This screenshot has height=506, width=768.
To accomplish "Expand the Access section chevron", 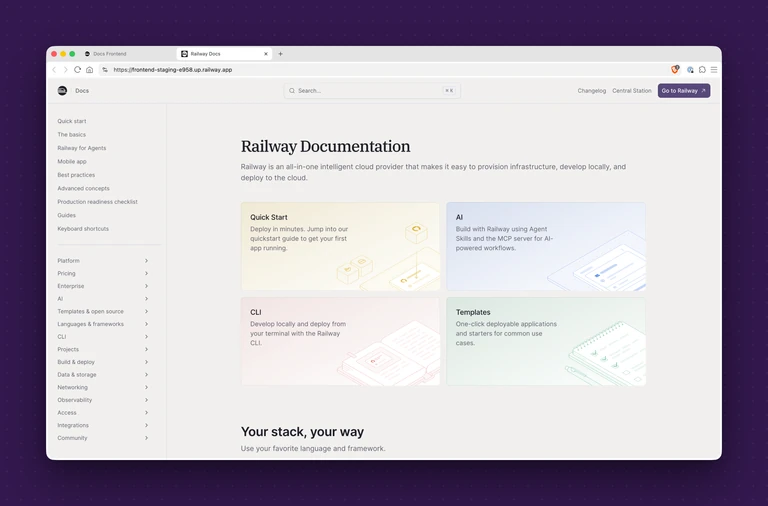I will click(x=146, y=413).
